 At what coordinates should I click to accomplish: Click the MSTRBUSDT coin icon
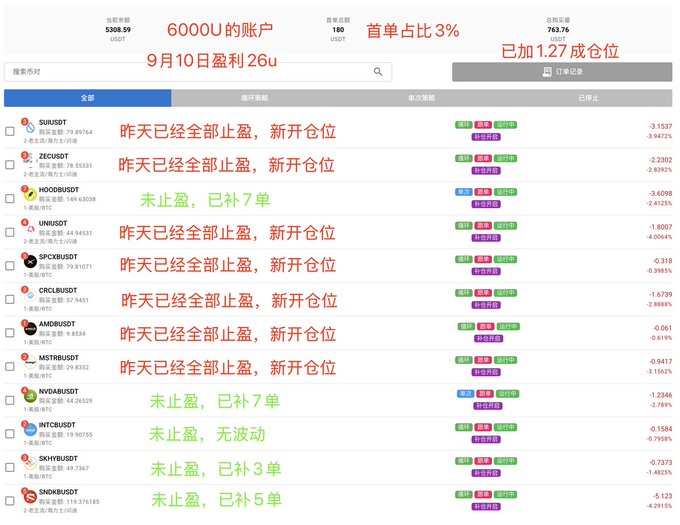tap(30, 362)
